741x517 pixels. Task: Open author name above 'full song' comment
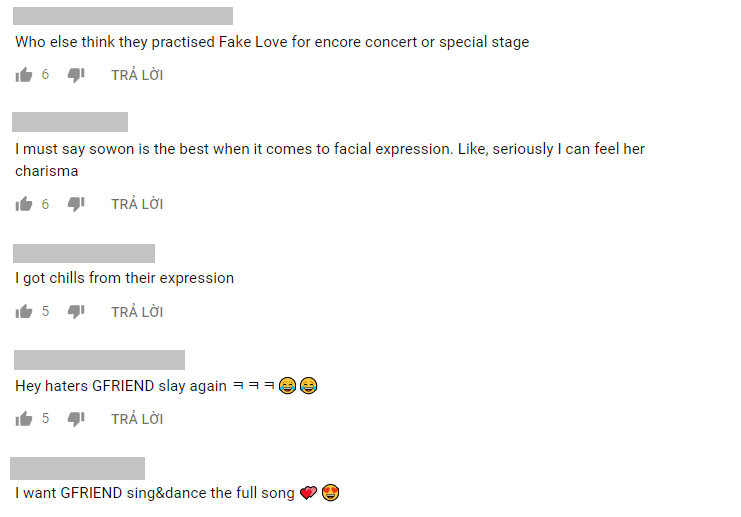[x=78, y=468]
